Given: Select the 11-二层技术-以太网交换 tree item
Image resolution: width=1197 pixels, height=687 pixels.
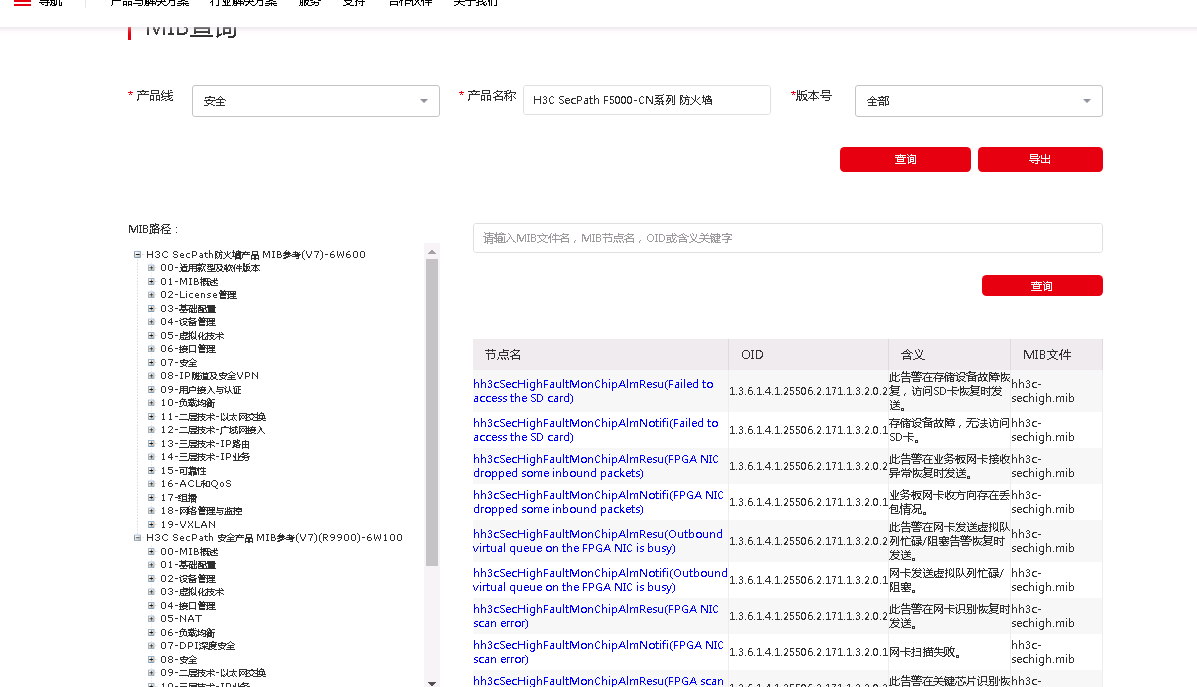Looking at the screenshot, I should click(x=213, y=417).
